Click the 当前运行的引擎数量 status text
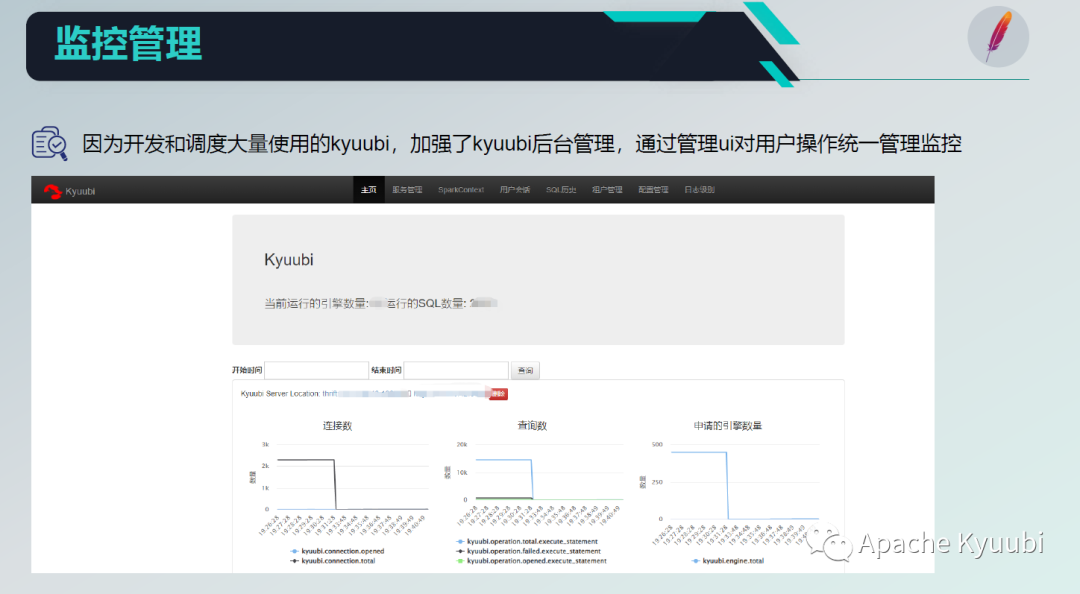 [316, 303]
